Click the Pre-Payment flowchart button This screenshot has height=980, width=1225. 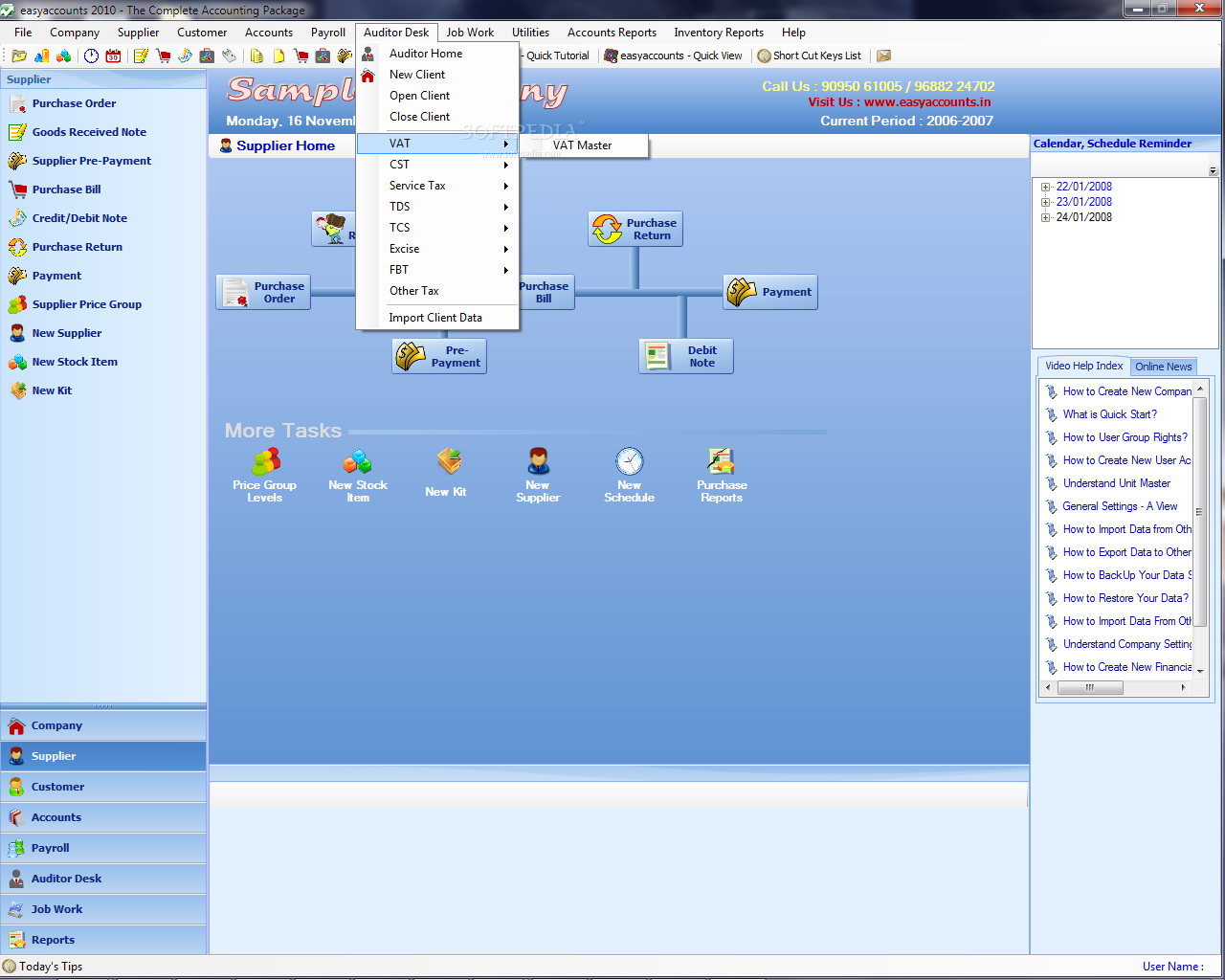[x=439, y=356]
